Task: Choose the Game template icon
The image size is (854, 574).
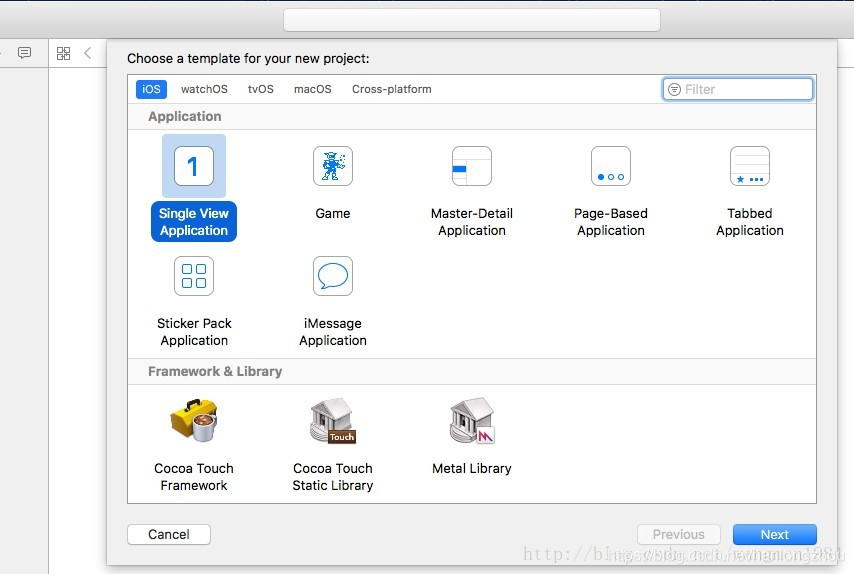Action: (333, 166)
